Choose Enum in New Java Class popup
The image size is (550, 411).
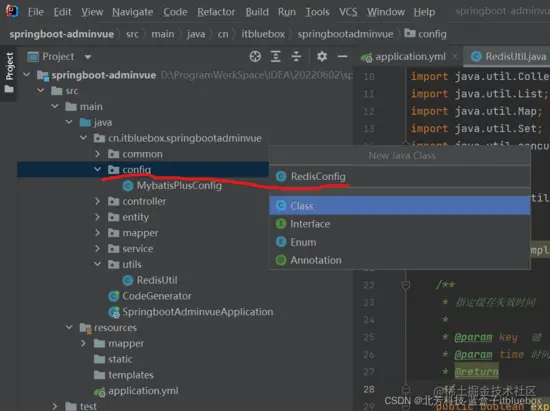(400, 242)
